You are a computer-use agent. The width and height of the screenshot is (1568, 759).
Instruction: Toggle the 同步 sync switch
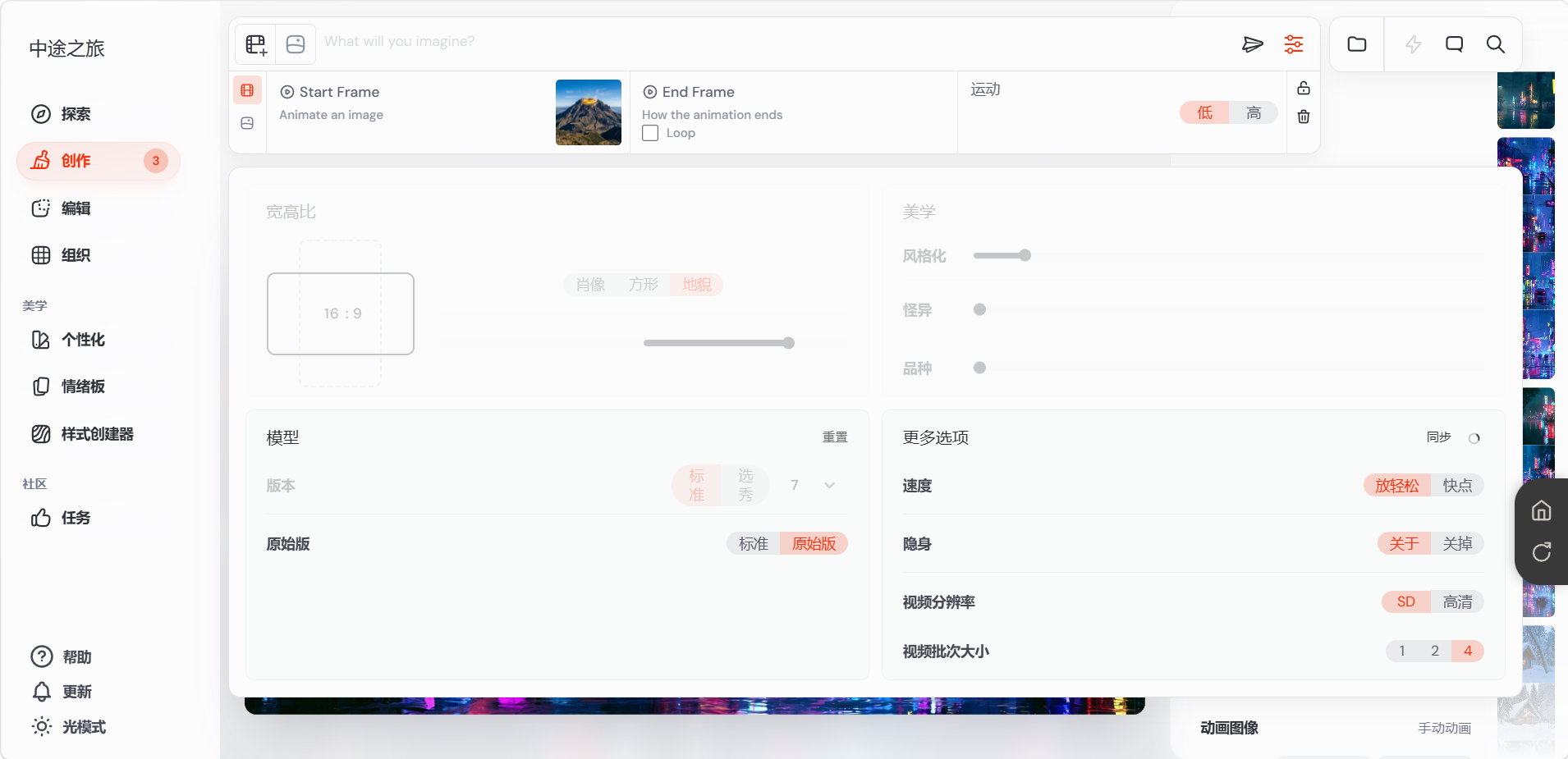(1474, 438)
